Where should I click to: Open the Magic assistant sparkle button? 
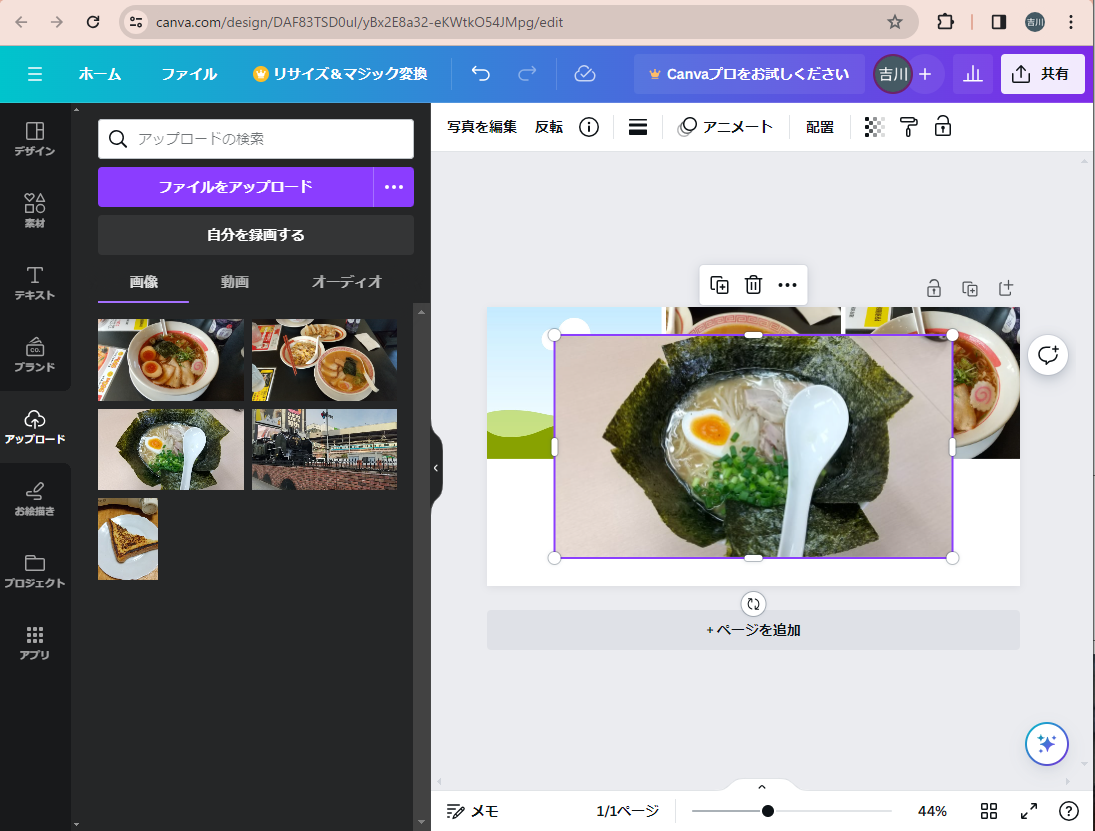(x=1046, y=743)
